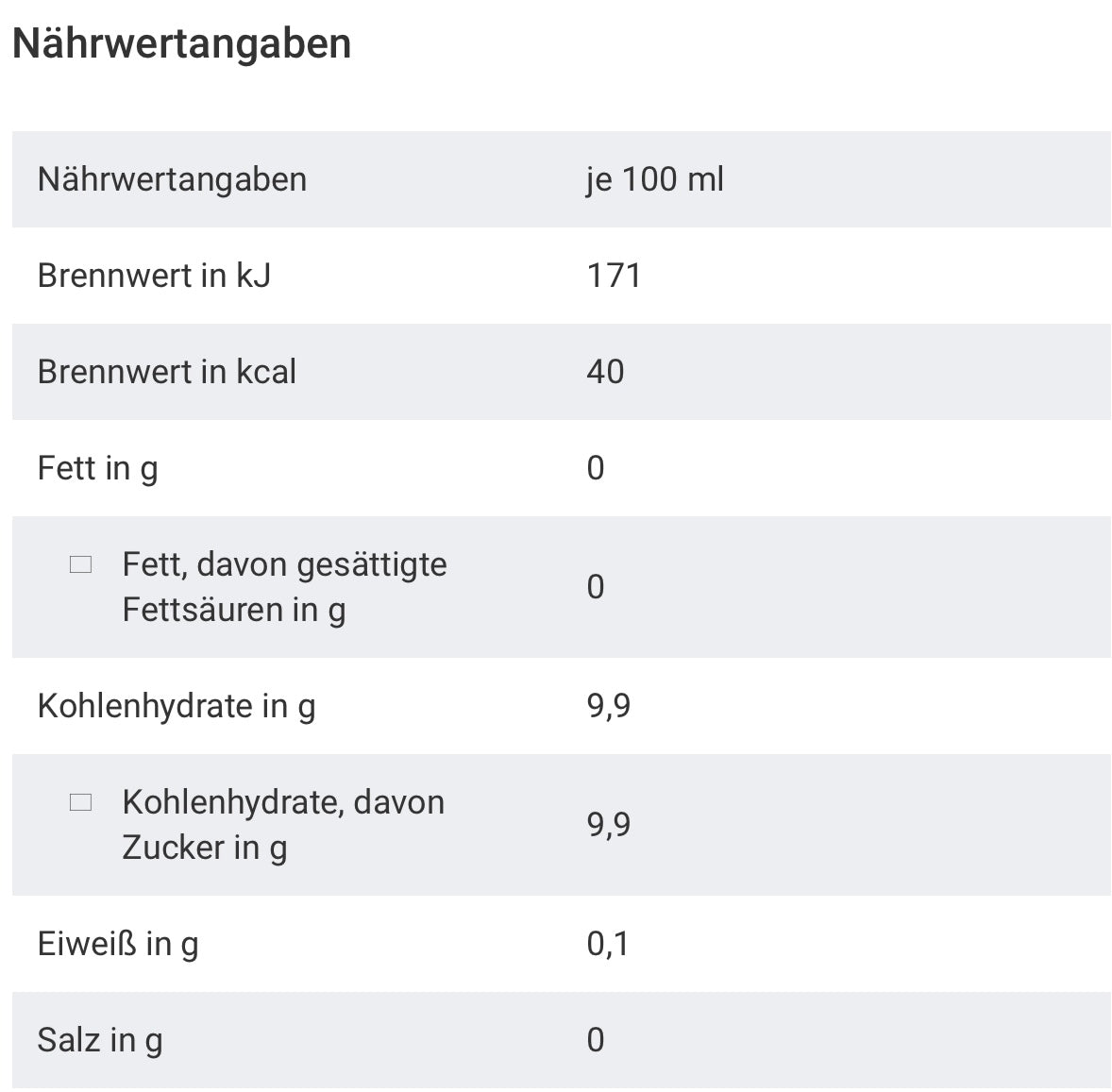Click the 0 value in Fett in g row

pos(596,468)
